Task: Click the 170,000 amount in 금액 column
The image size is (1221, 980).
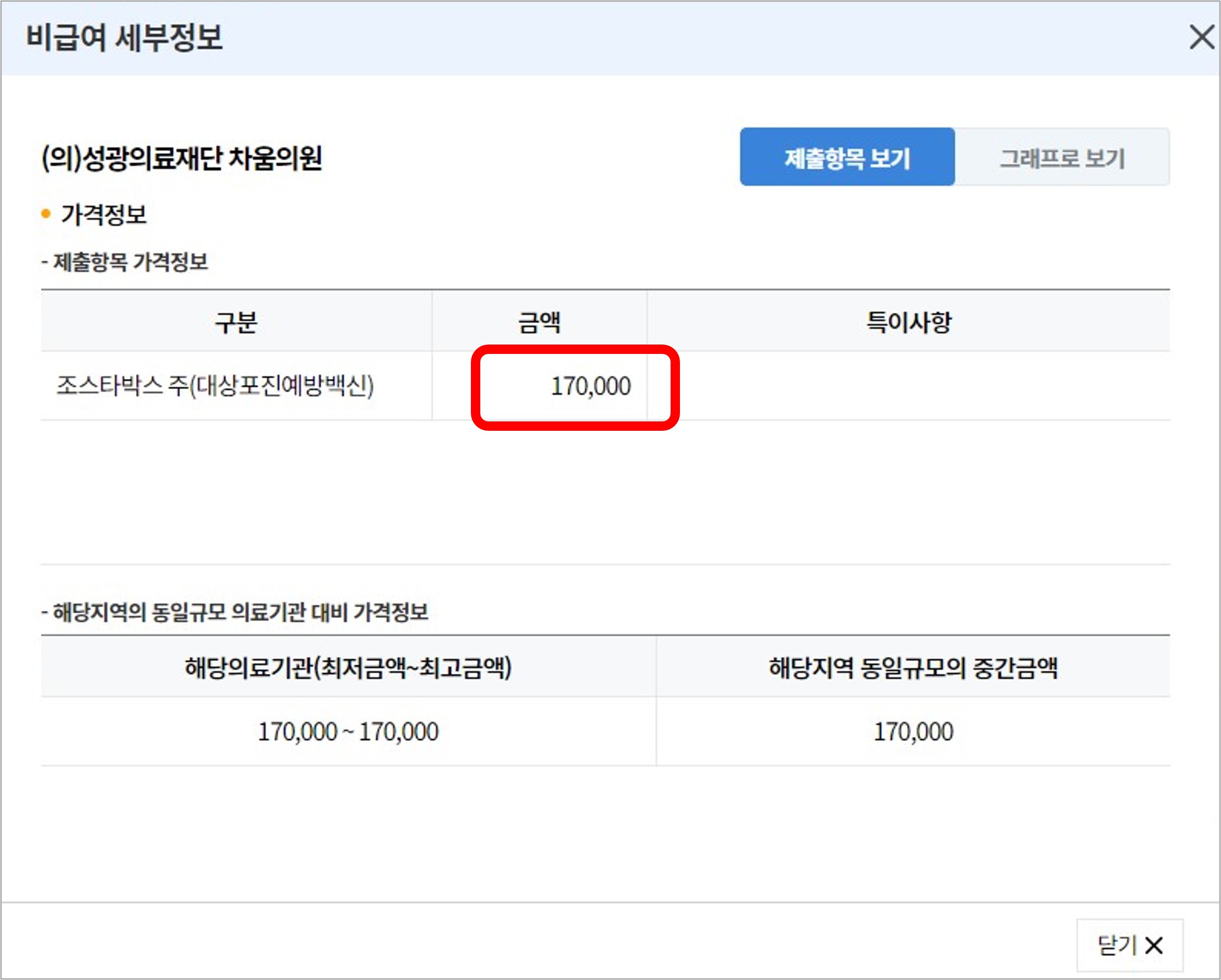Action: (x=590, y=387)
